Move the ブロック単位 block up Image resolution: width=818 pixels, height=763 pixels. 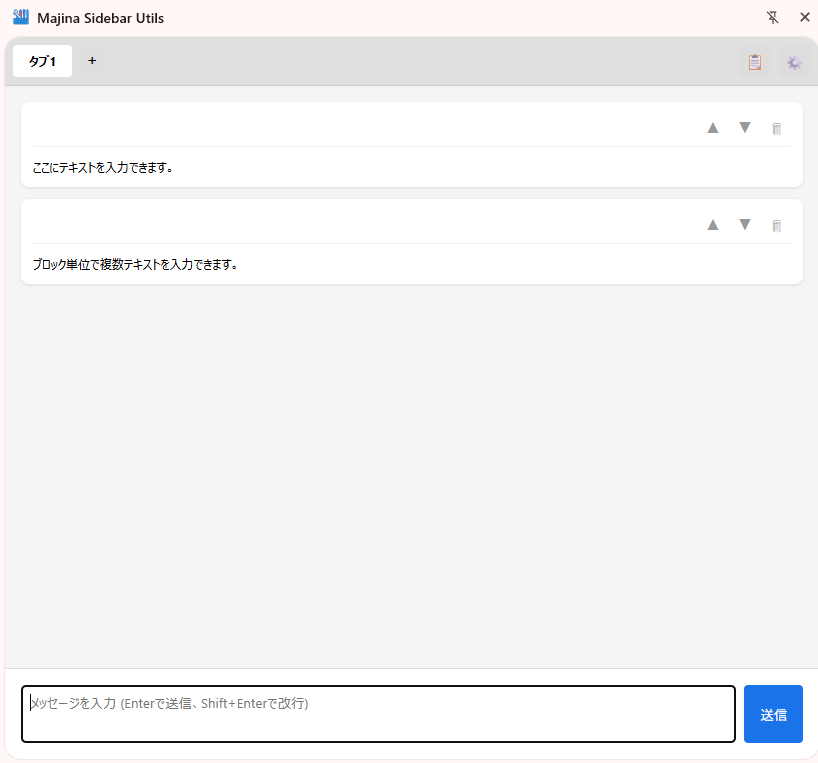coord(713,225)
